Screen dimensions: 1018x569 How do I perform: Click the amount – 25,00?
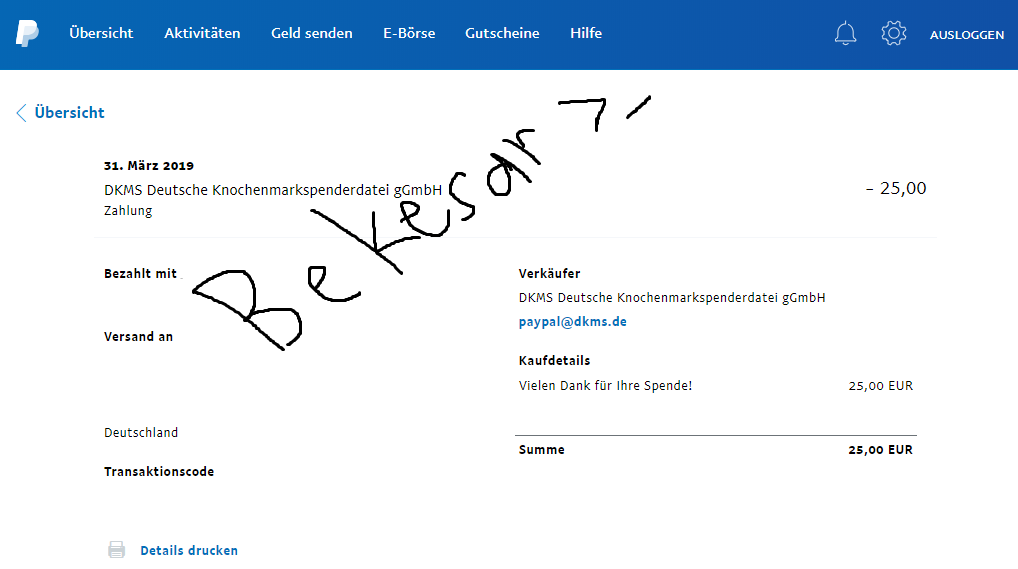tap(896, 188)
